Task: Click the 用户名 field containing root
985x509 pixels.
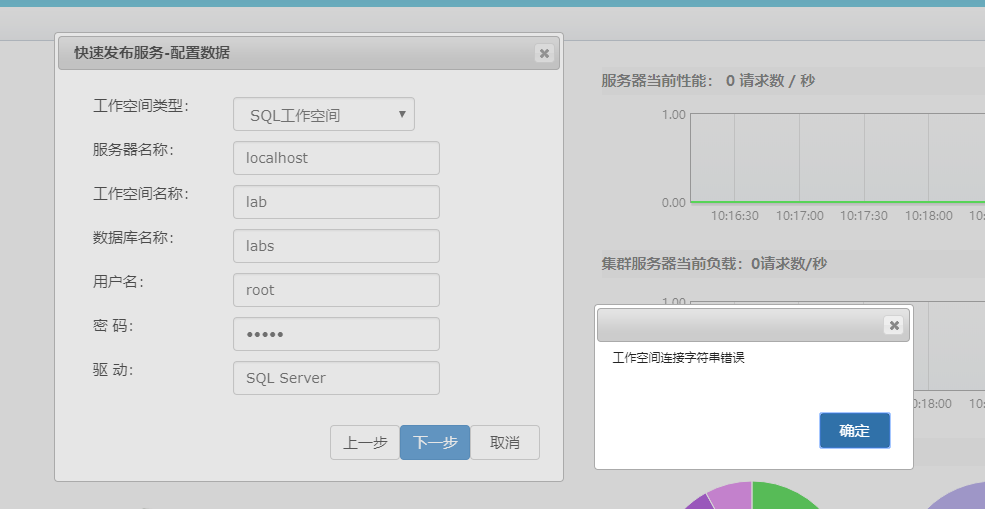Action: pos(336,290)
